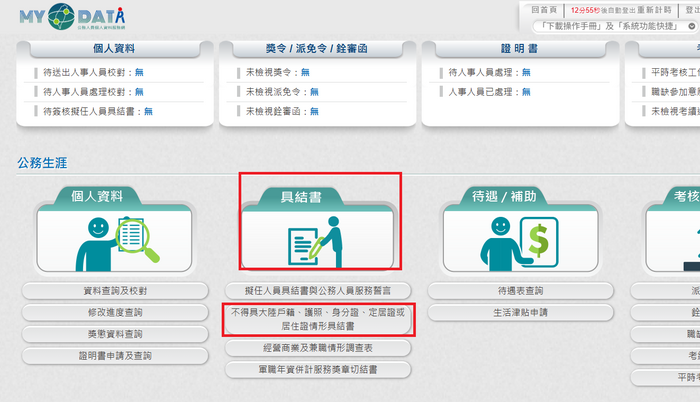Viewport: 700px width, 402px height.
Task: Open the 個人資料 folder icon
Action: 115,230
